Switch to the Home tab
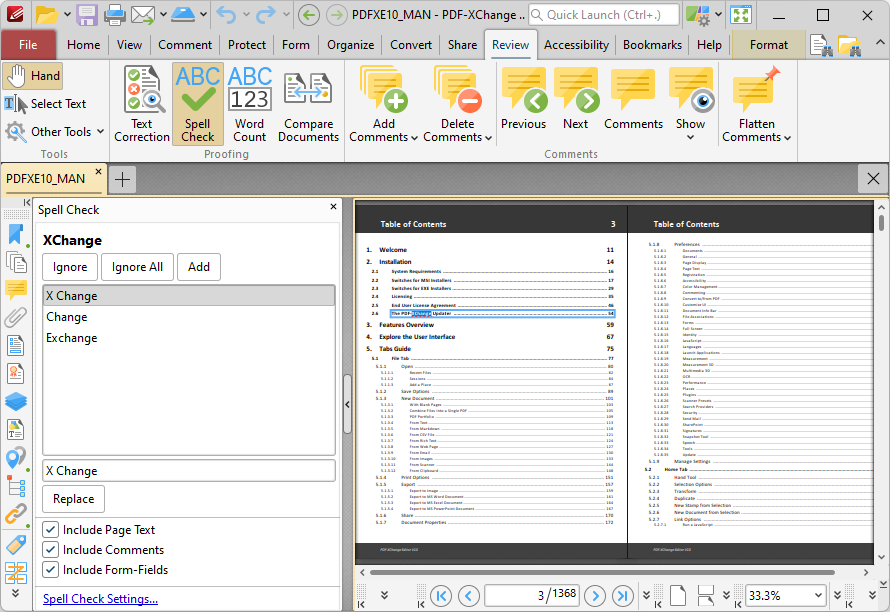 coord(83,45)
